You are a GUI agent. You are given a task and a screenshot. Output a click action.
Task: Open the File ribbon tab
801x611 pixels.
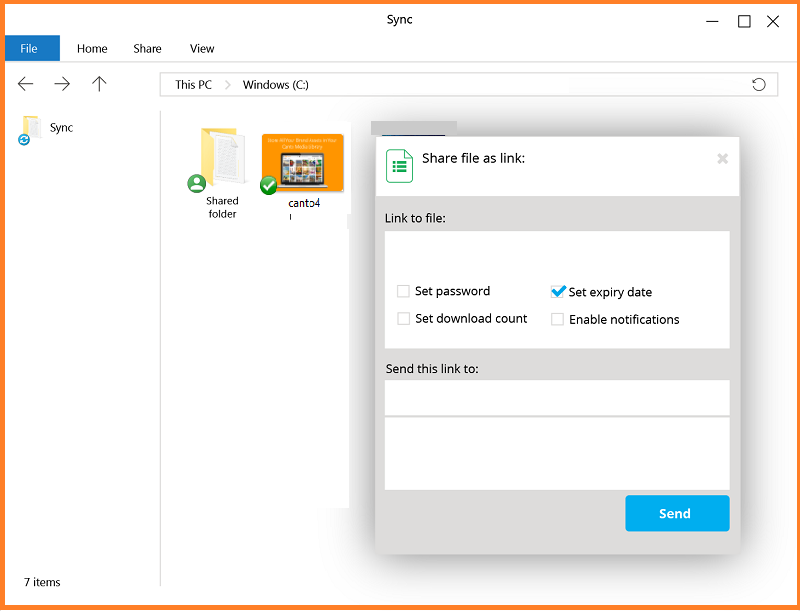coord(32,49)
